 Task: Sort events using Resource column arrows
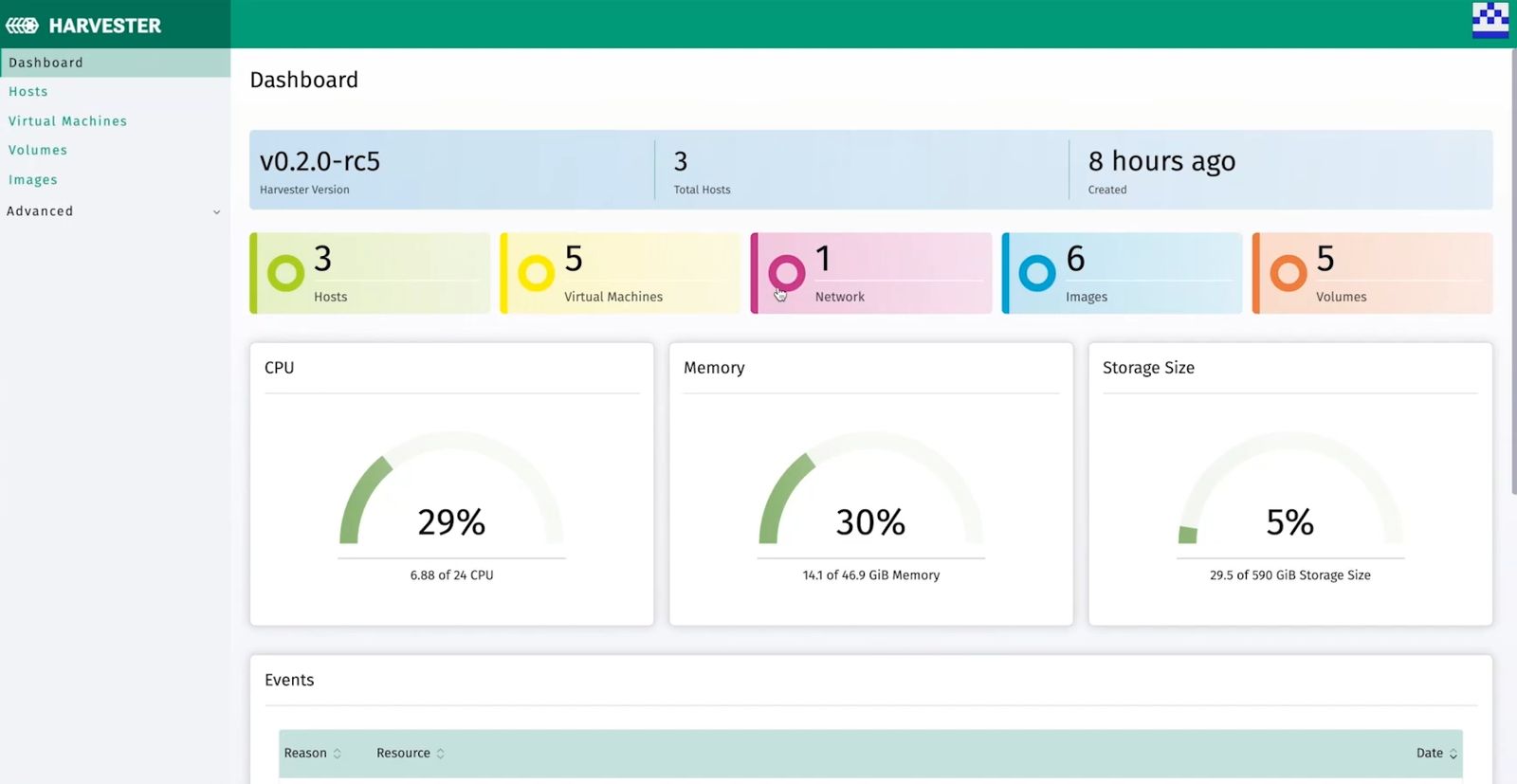pos(440,754)
